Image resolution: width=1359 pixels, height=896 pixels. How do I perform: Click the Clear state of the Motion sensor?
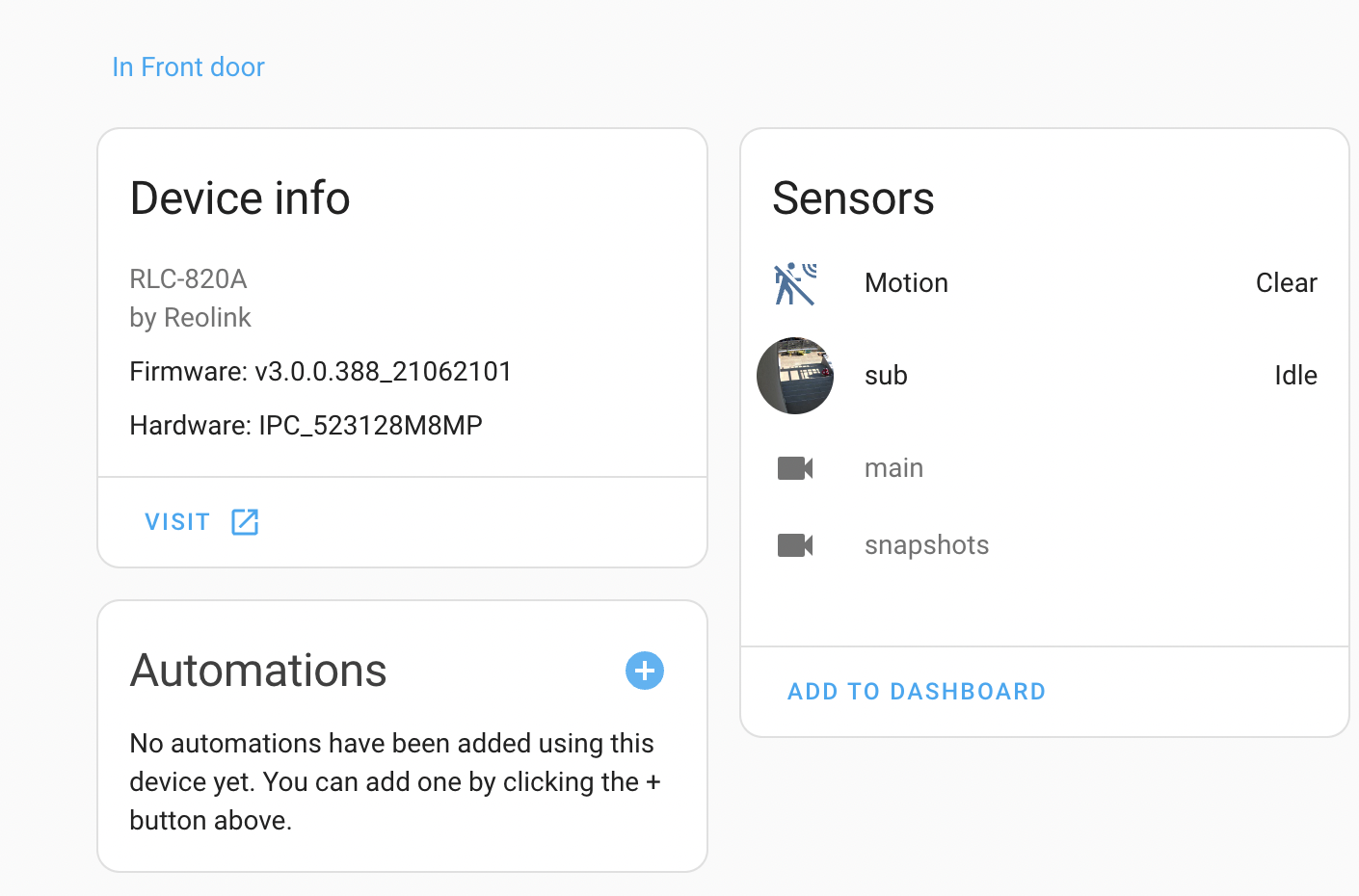click(1286, 282)
